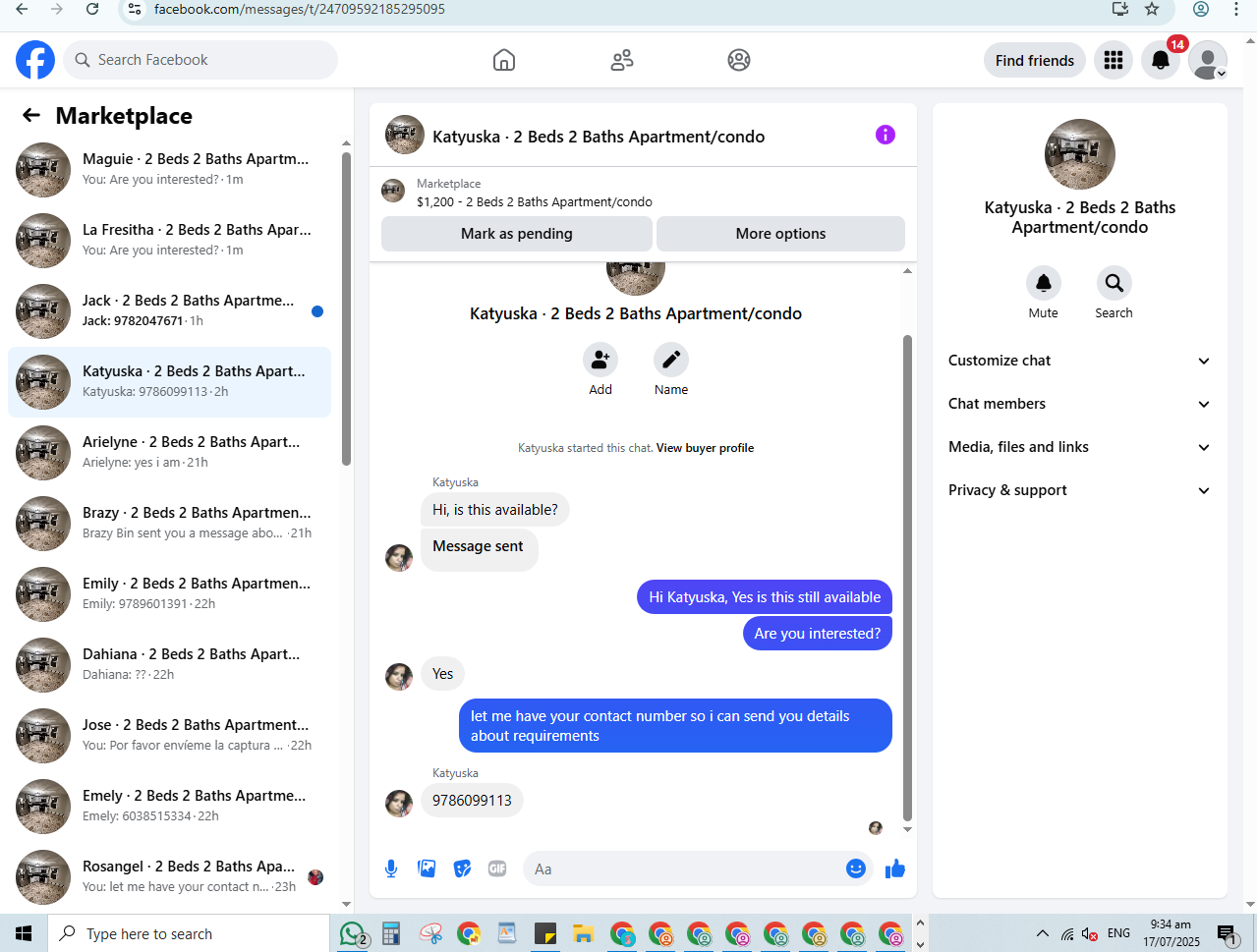Viewport: 1257px width, 952px height.
Task: Open the Groups icon in top navigation
Action: (x=739, y=60)
